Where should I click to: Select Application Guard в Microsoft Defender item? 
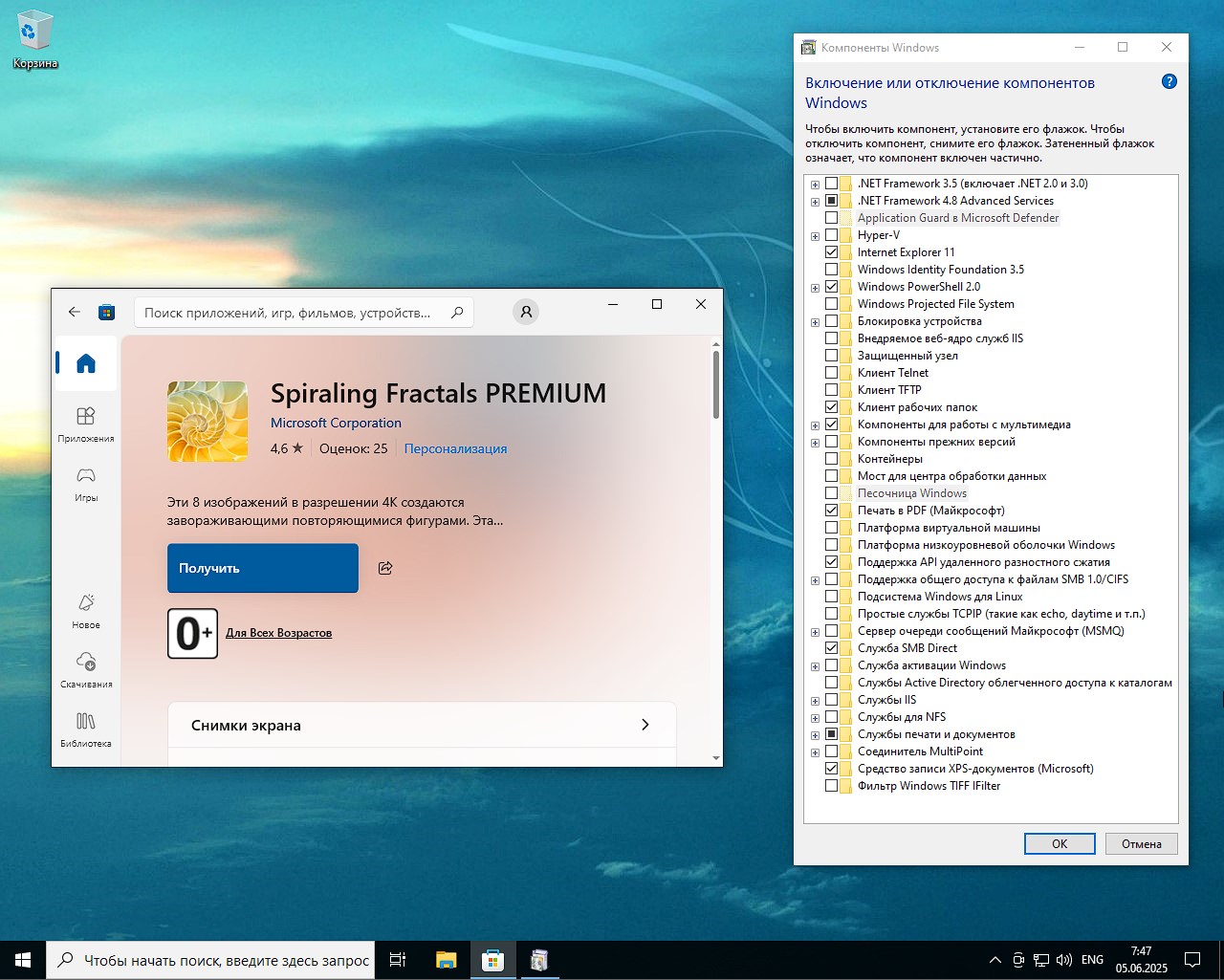click(x=958, y=218)
